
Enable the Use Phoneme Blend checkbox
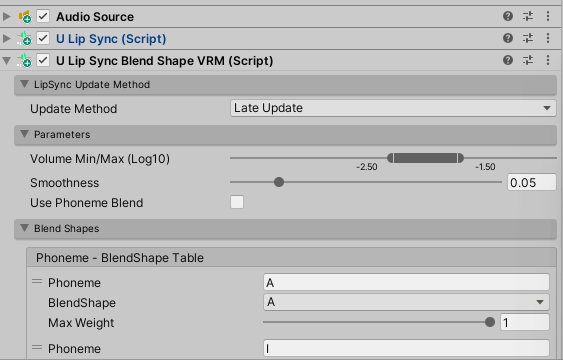point(237,202)
